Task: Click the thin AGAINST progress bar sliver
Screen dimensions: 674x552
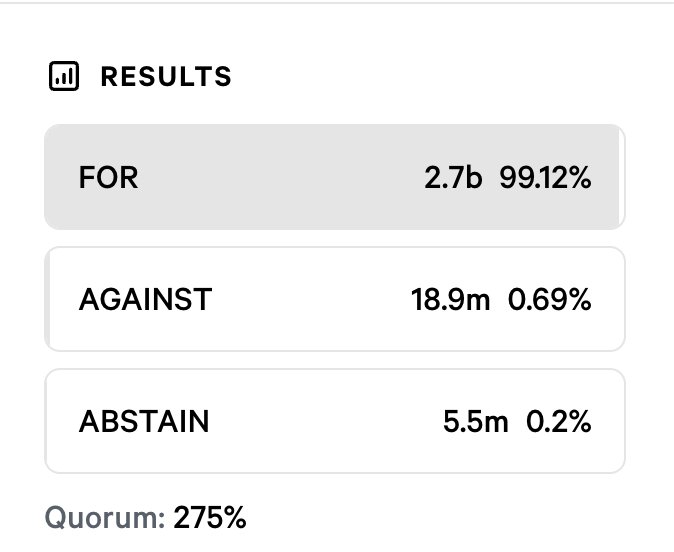Action: tap(47, 299)
